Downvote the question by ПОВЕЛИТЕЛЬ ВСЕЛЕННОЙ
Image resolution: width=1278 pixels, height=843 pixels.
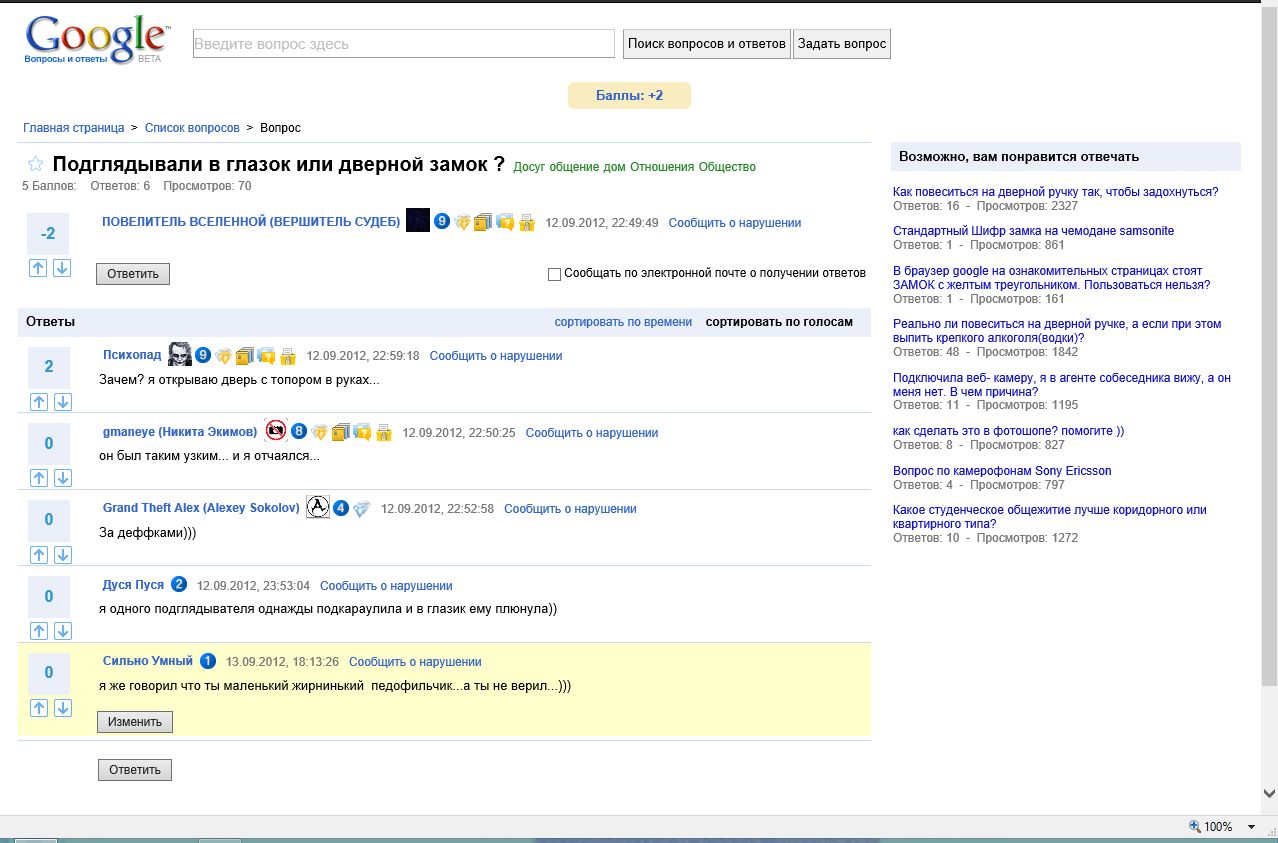[62, 268]
